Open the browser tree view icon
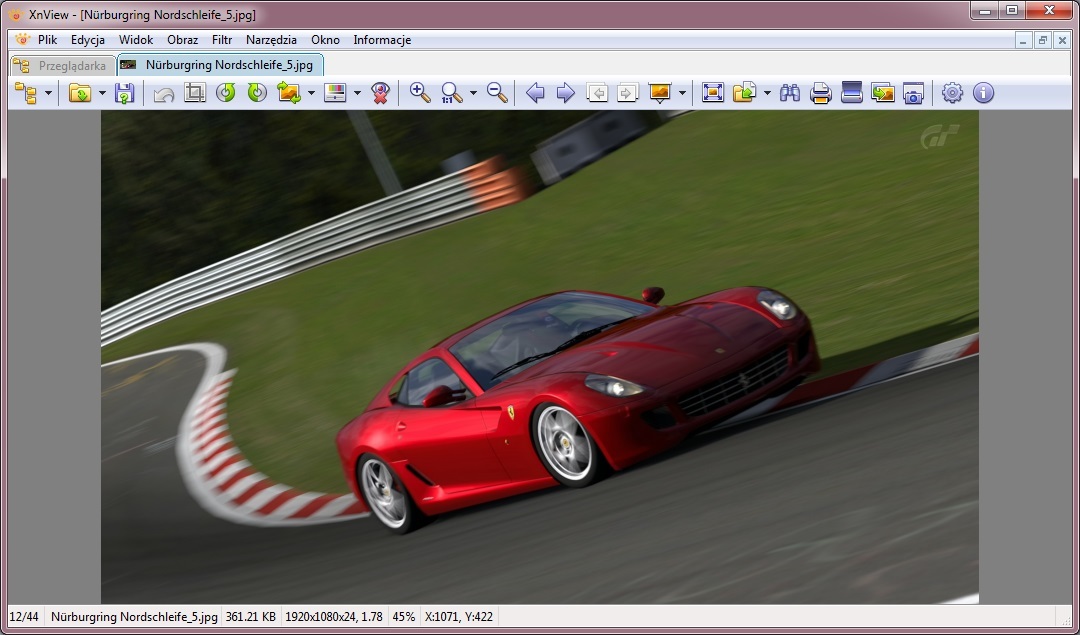 tap(26, 93)
